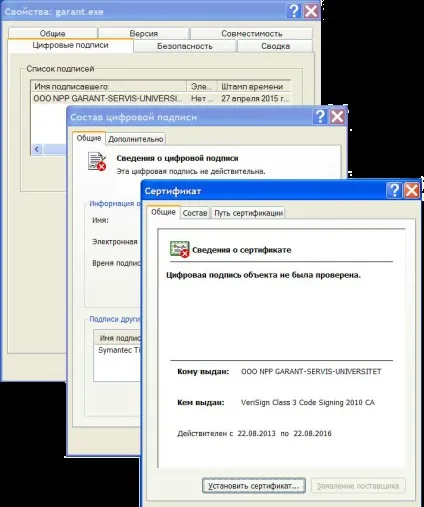Click the Кем выдан: label
The height and width of the screenshot is (507, 424).
(x=201, y=402)
